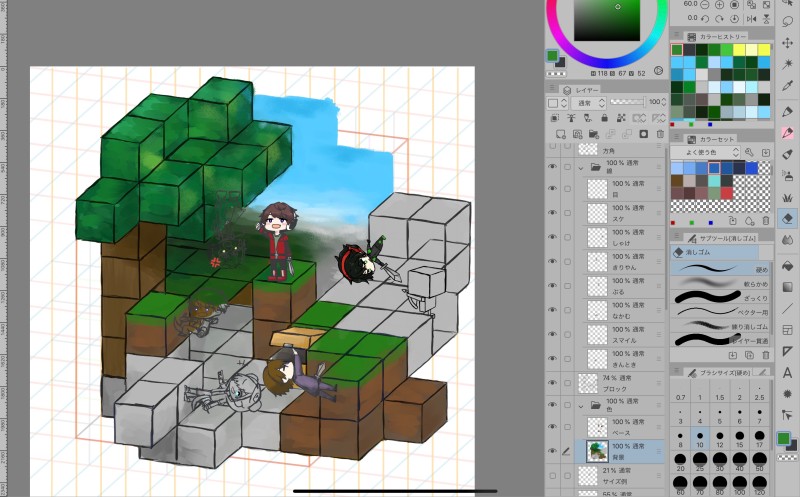The height and width of the screenshot is (497, 800).
Task: Choose the 練り消しゴム sub tool
Action: click(x=720, y=326)
